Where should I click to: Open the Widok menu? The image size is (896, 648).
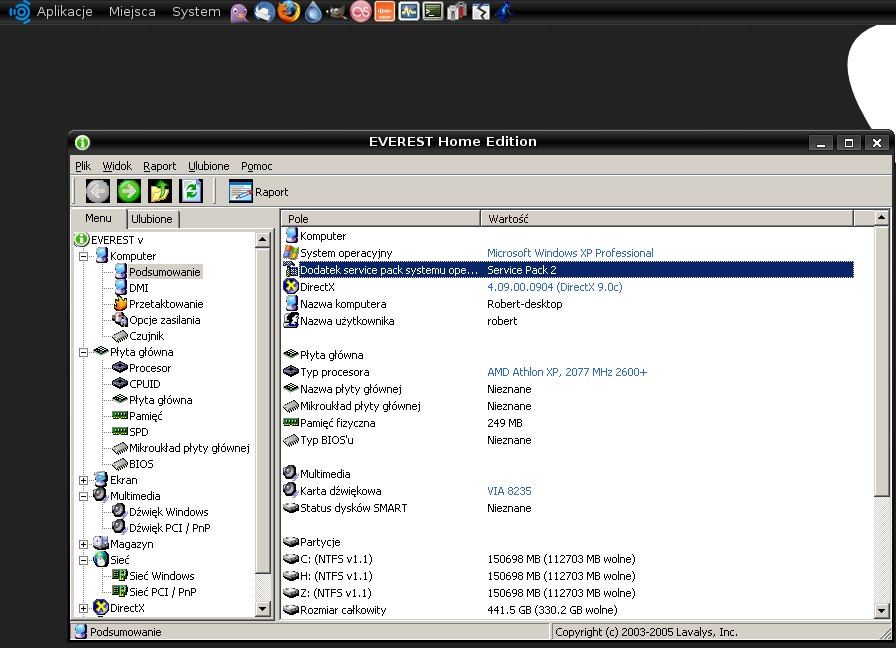pos(117,166)
